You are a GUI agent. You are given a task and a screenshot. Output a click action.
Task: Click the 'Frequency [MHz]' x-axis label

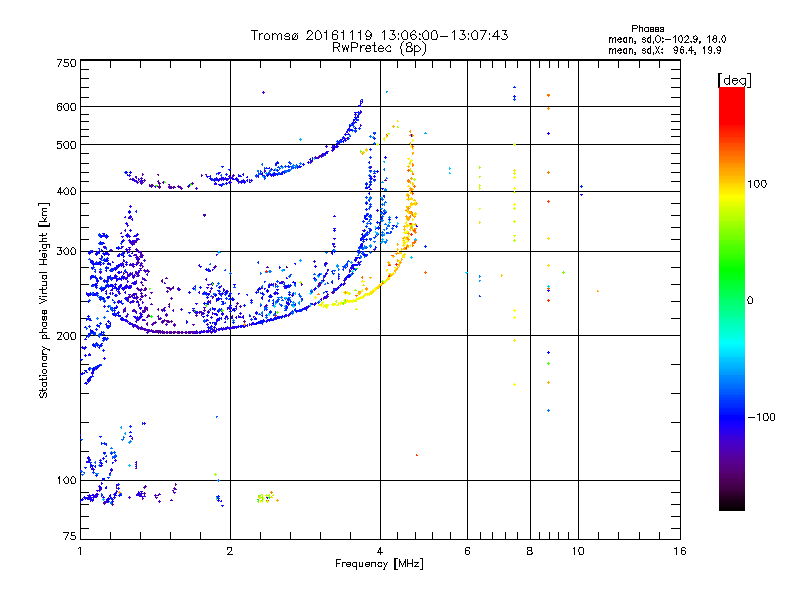pyautogui.click(x=379, y=564)
